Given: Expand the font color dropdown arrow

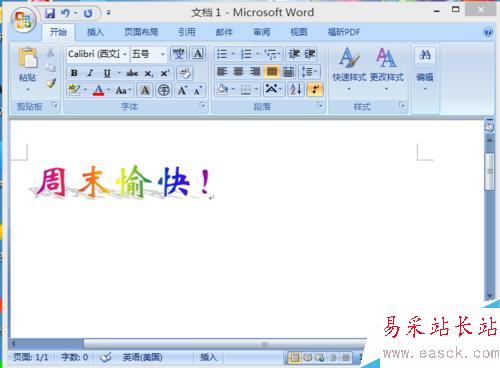Looking at the screenshot, I should pyautogui.click(x=109, y=90).
